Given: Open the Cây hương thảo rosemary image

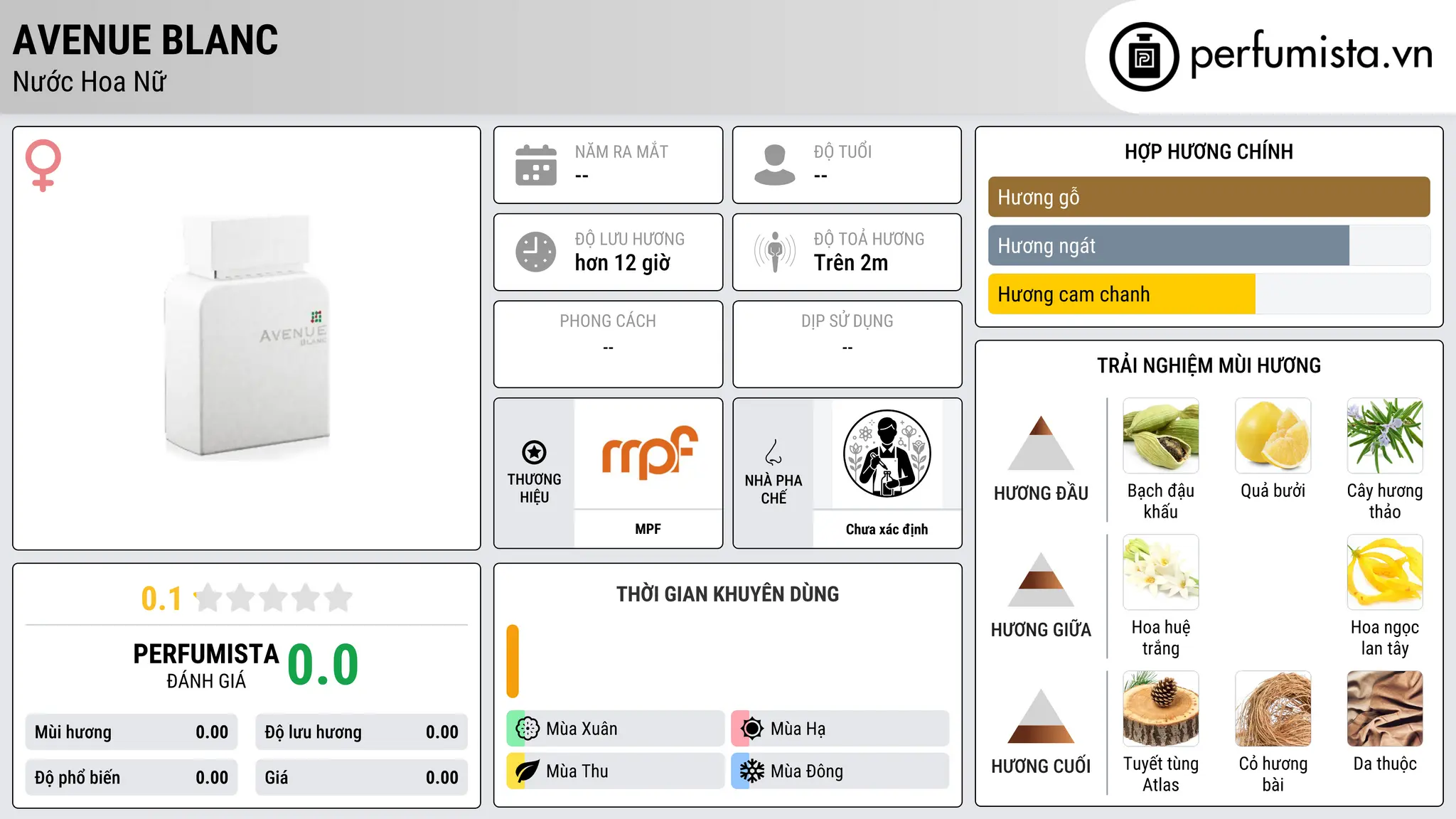Looking at the screenshot, I should (1385, 436).
